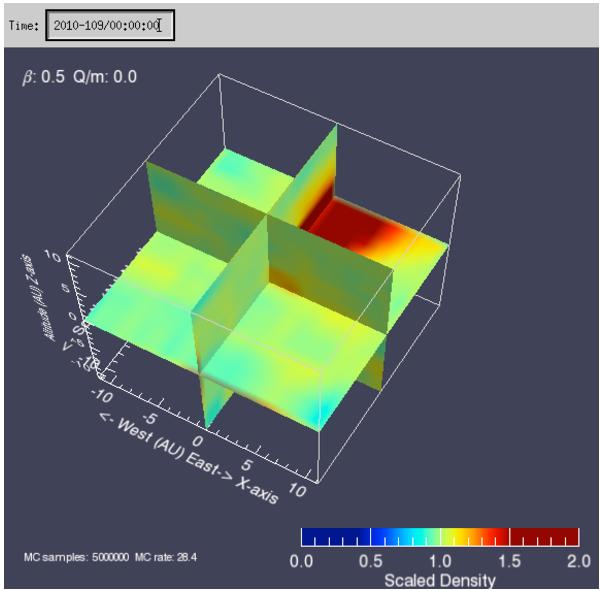
Task: Click the X-axis tick label 0
Action: [199, 440]
